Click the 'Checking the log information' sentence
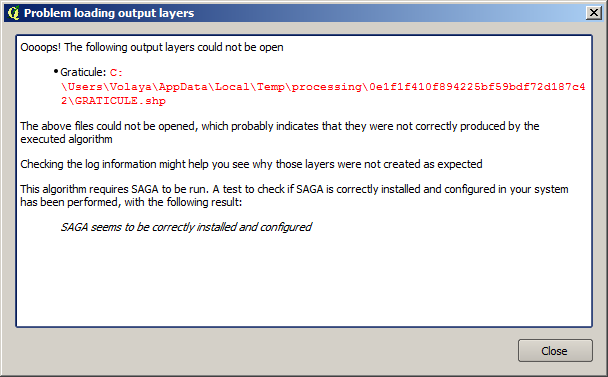The width and height of the screenshot is (608, 377). pyautogui.click(x=251, y=164)
